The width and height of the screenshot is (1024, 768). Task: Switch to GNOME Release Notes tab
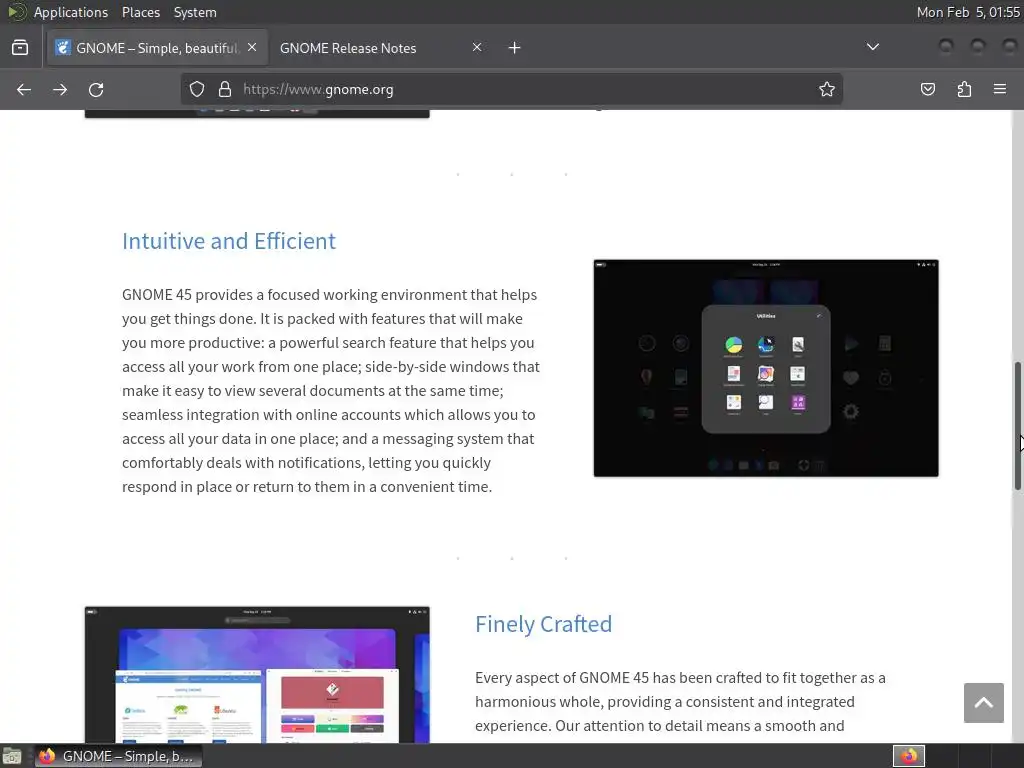381,48
